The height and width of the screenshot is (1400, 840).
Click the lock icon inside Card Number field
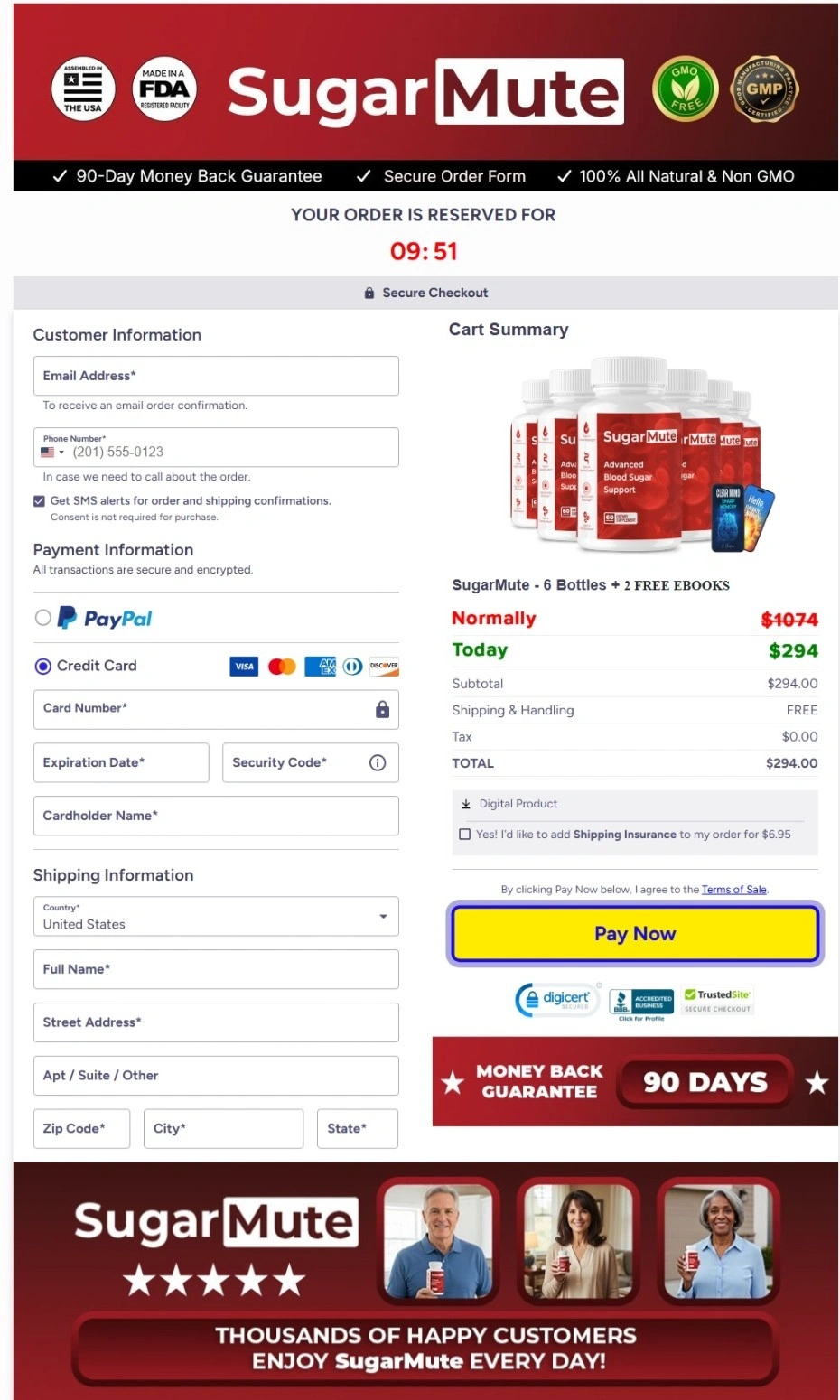tap(382, 709)
